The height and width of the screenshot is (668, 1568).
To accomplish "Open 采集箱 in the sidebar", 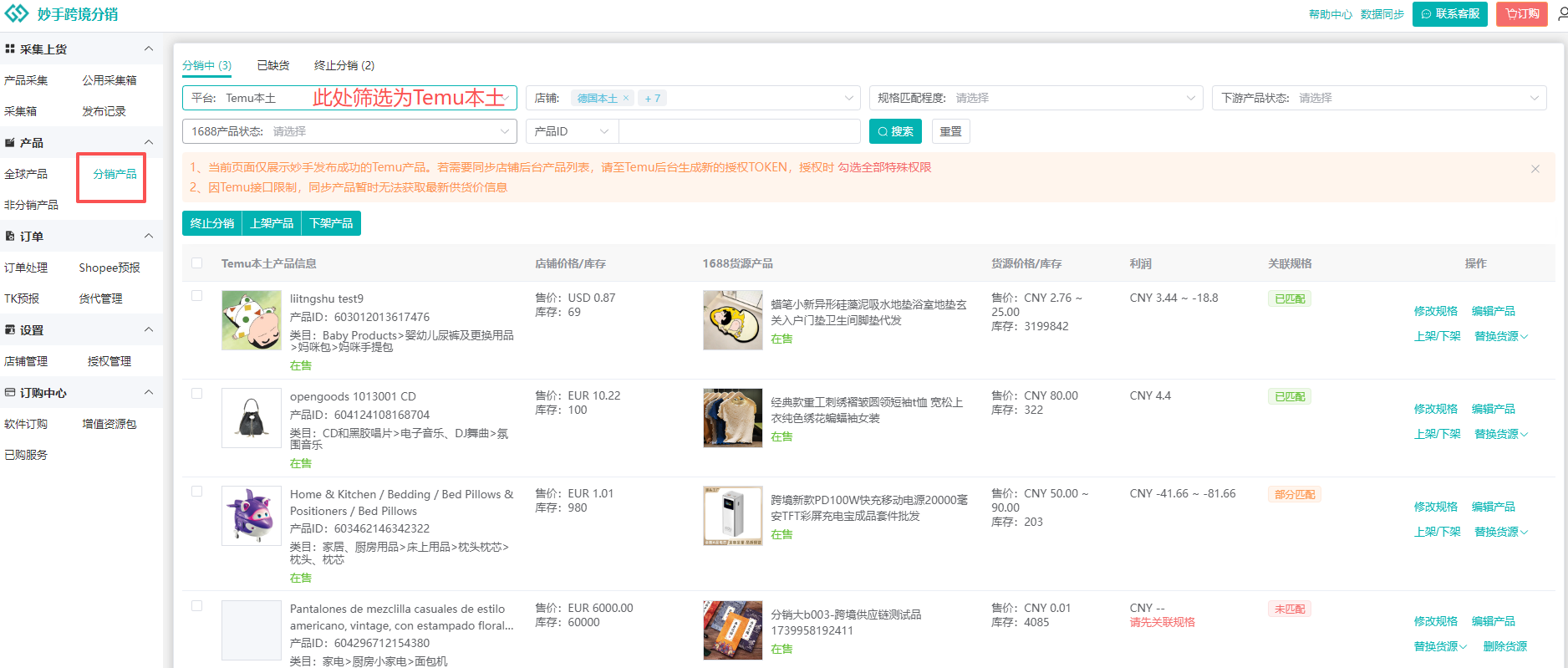I will point(20,111).
